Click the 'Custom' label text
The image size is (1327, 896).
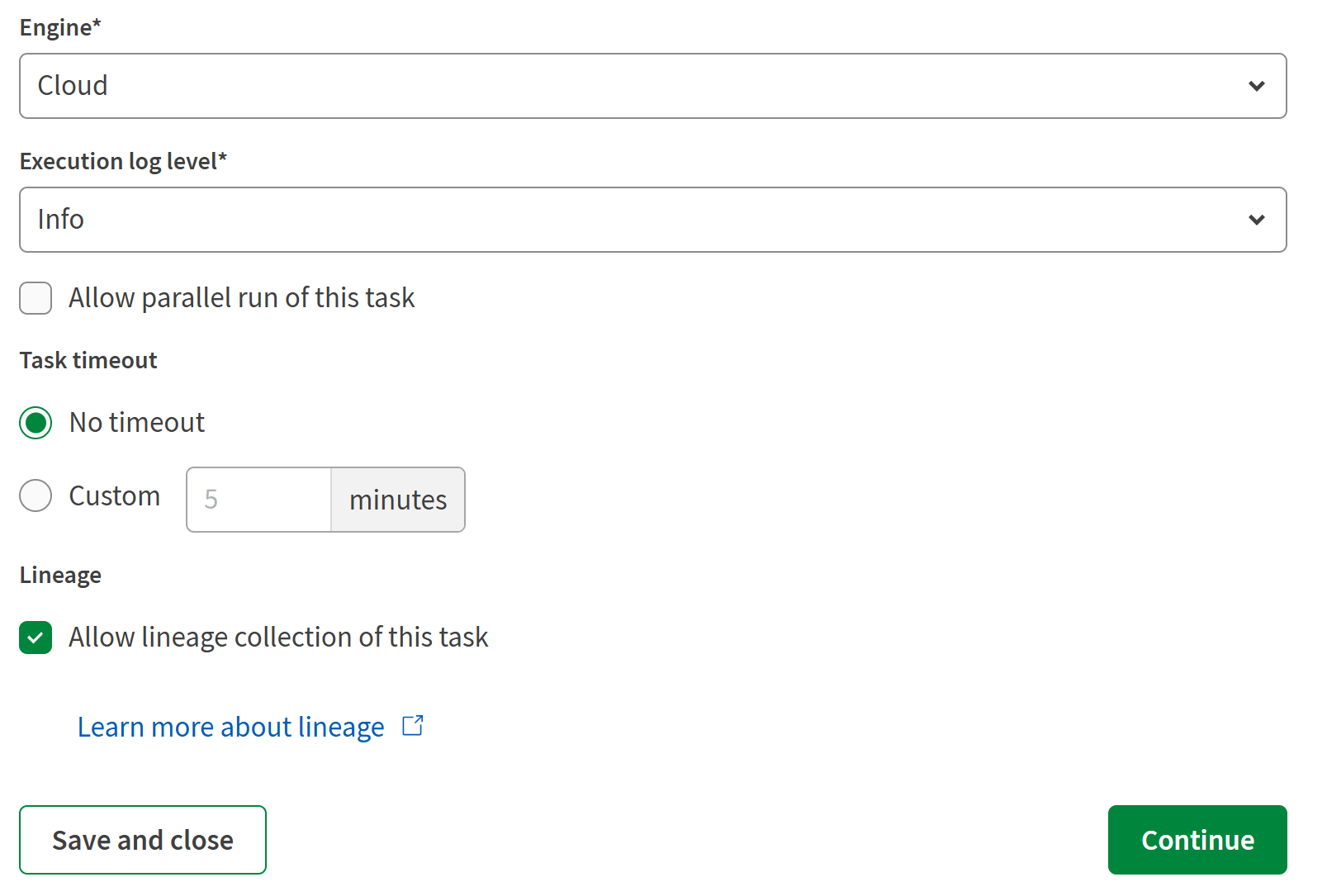pyautogui.click(x=115, y=496)
